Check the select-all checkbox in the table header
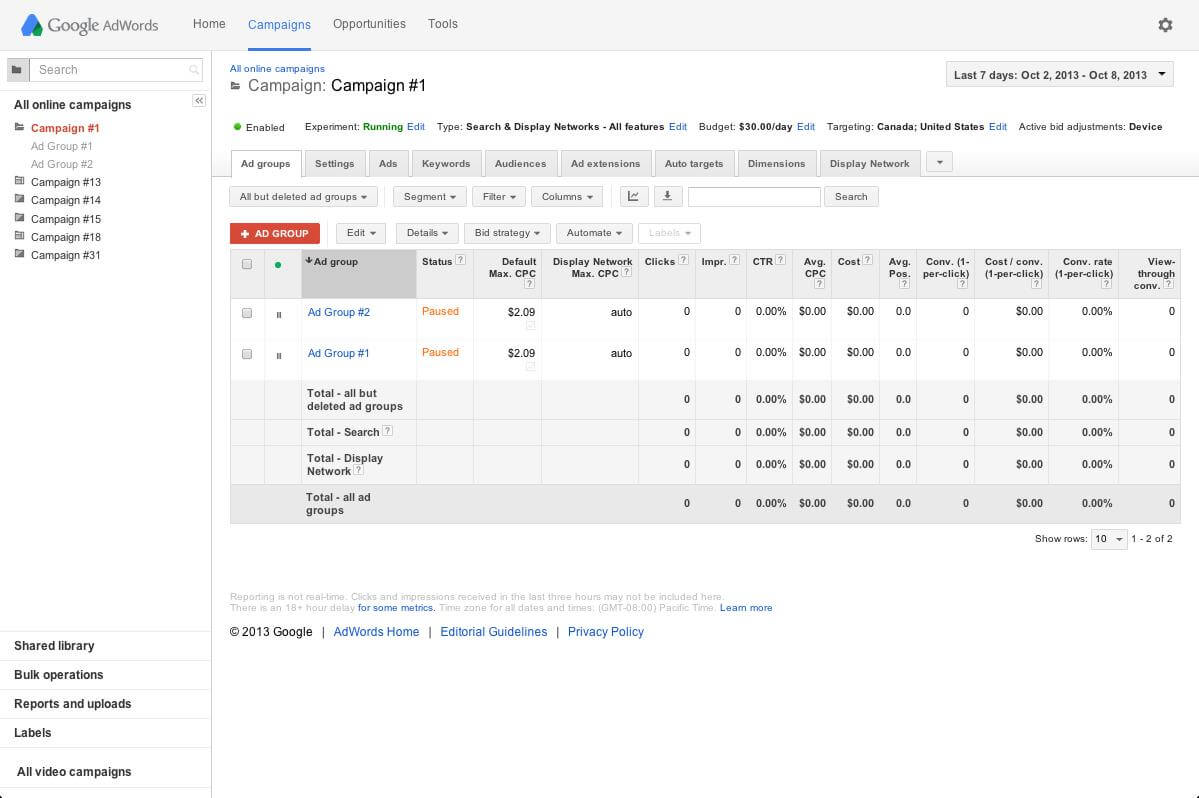Image resolution: width=1199 pixels, height=798 pixels. pos(247,263)
